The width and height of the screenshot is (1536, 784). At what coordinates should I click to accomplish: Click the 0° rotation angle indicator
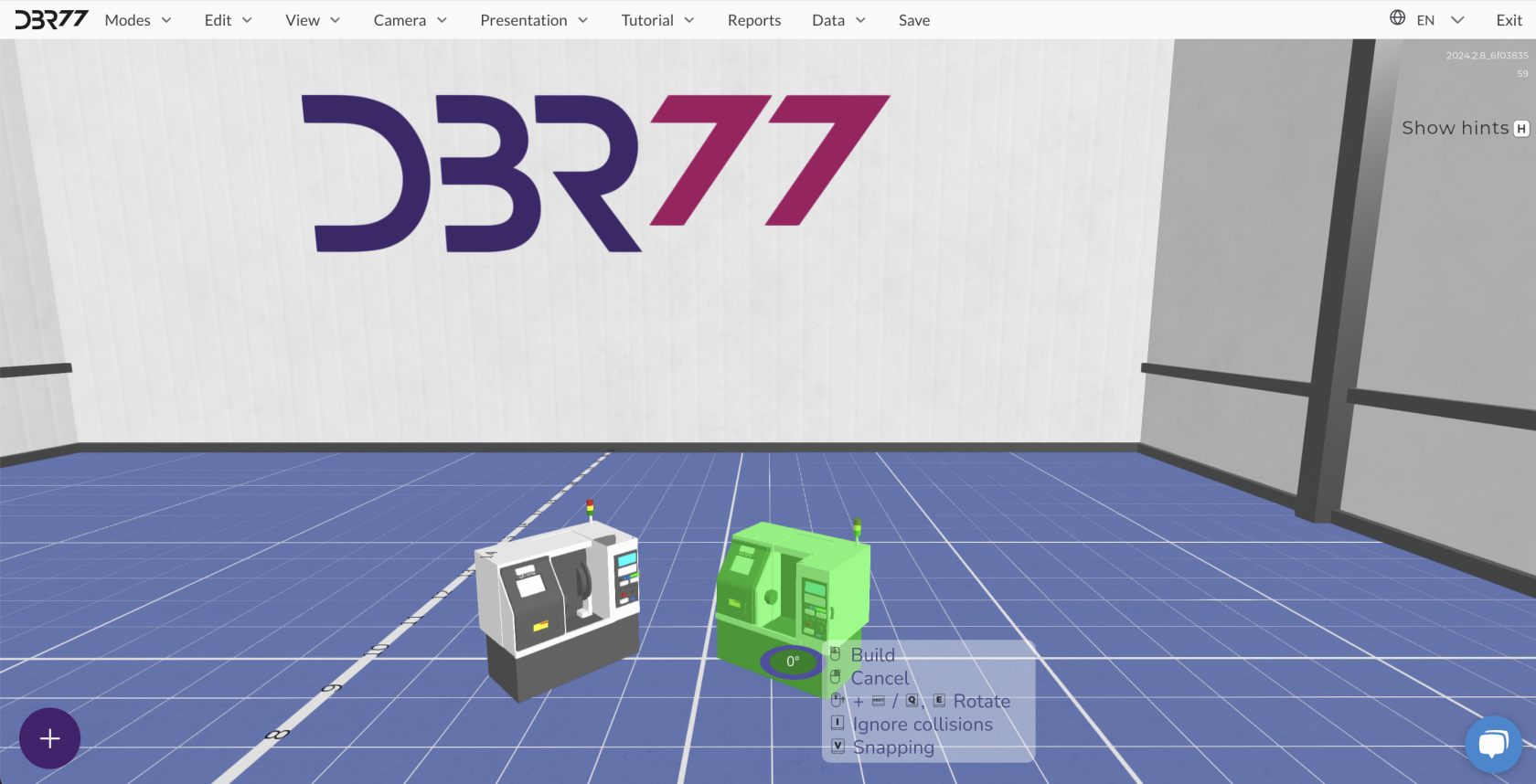[793, 662]
